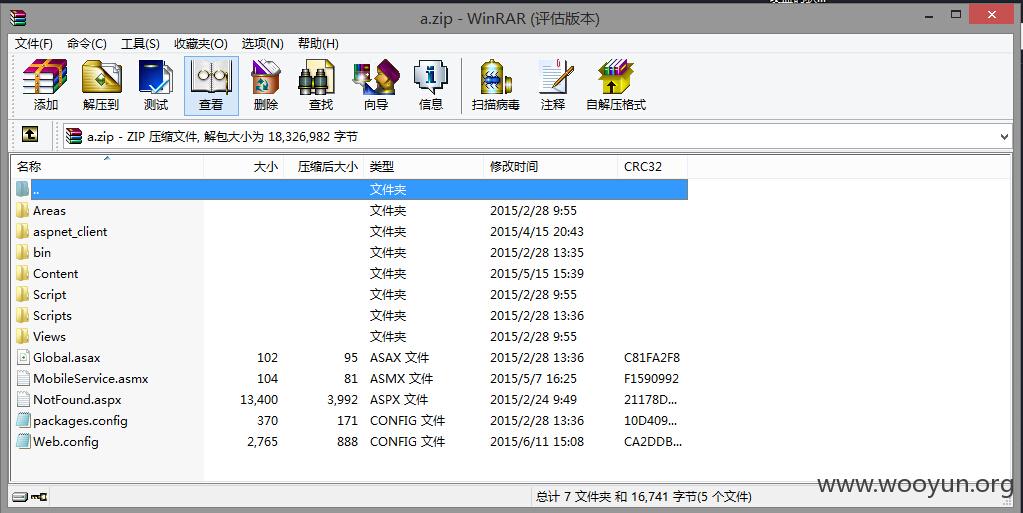Click the packages.config file icon

[23, 420]
